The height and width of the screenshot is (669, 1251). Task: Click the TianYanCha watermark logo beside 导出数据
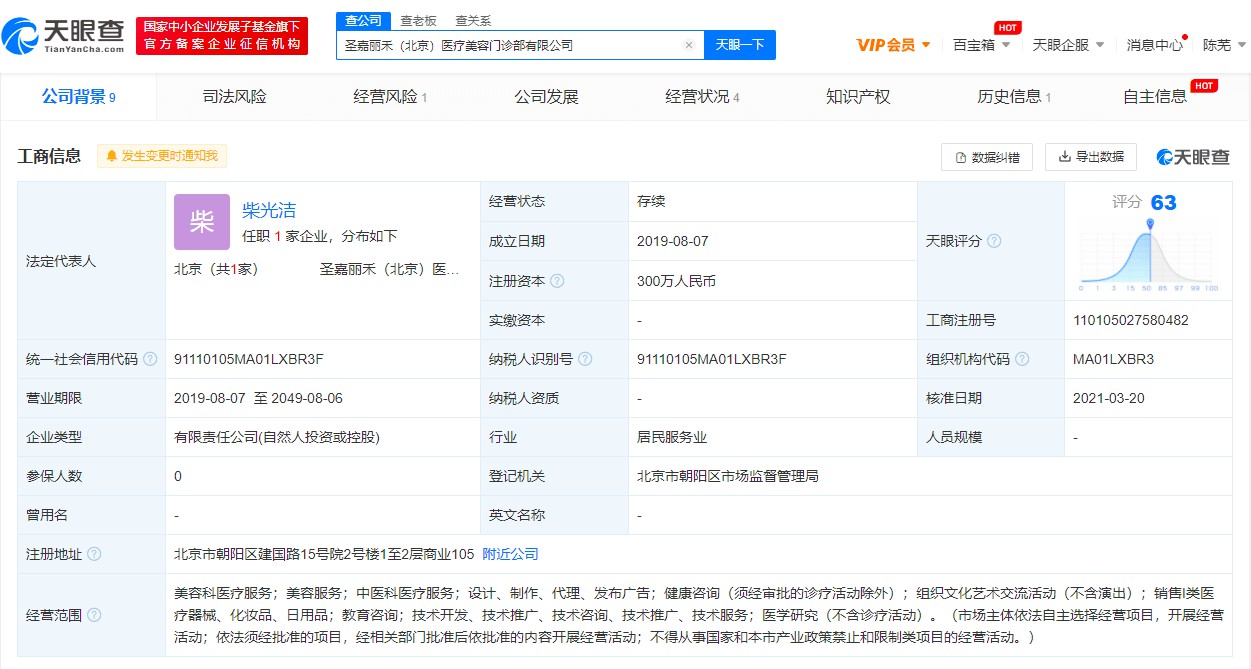coord(1193,157)
